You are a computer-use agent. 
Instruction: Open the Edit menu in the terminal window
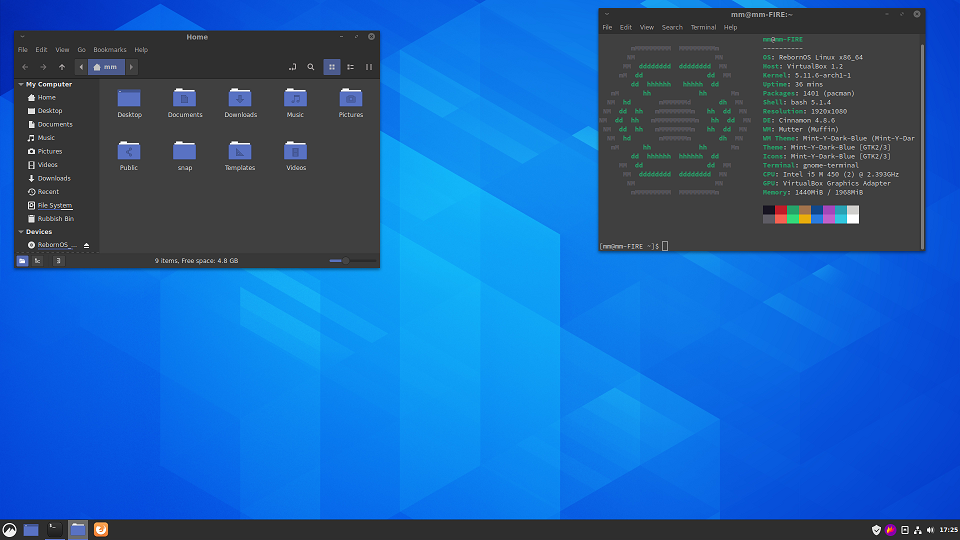626,28
